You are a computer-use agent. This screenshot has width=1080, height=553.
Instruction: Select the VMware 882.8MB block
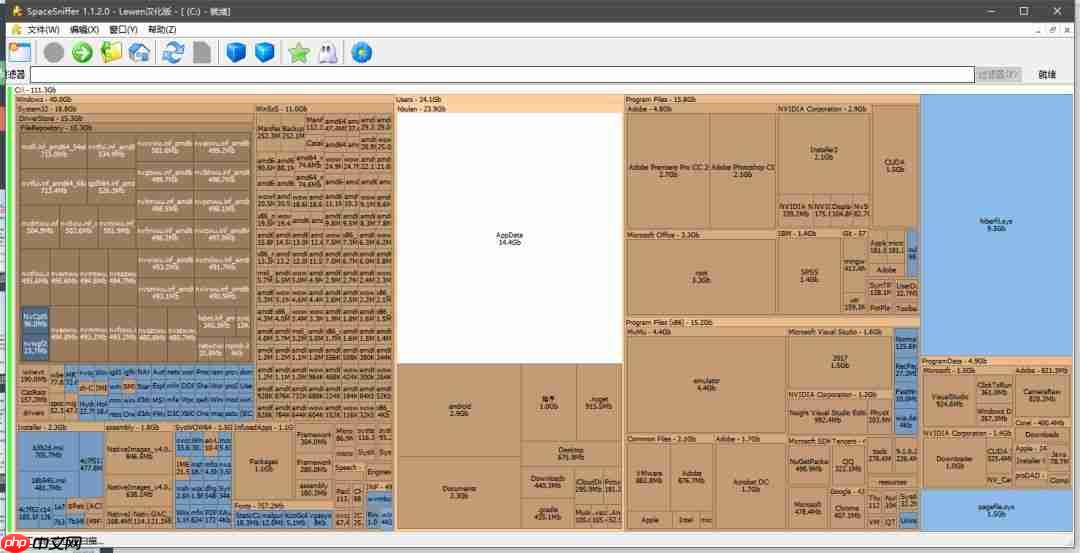(x=648, y=477)
